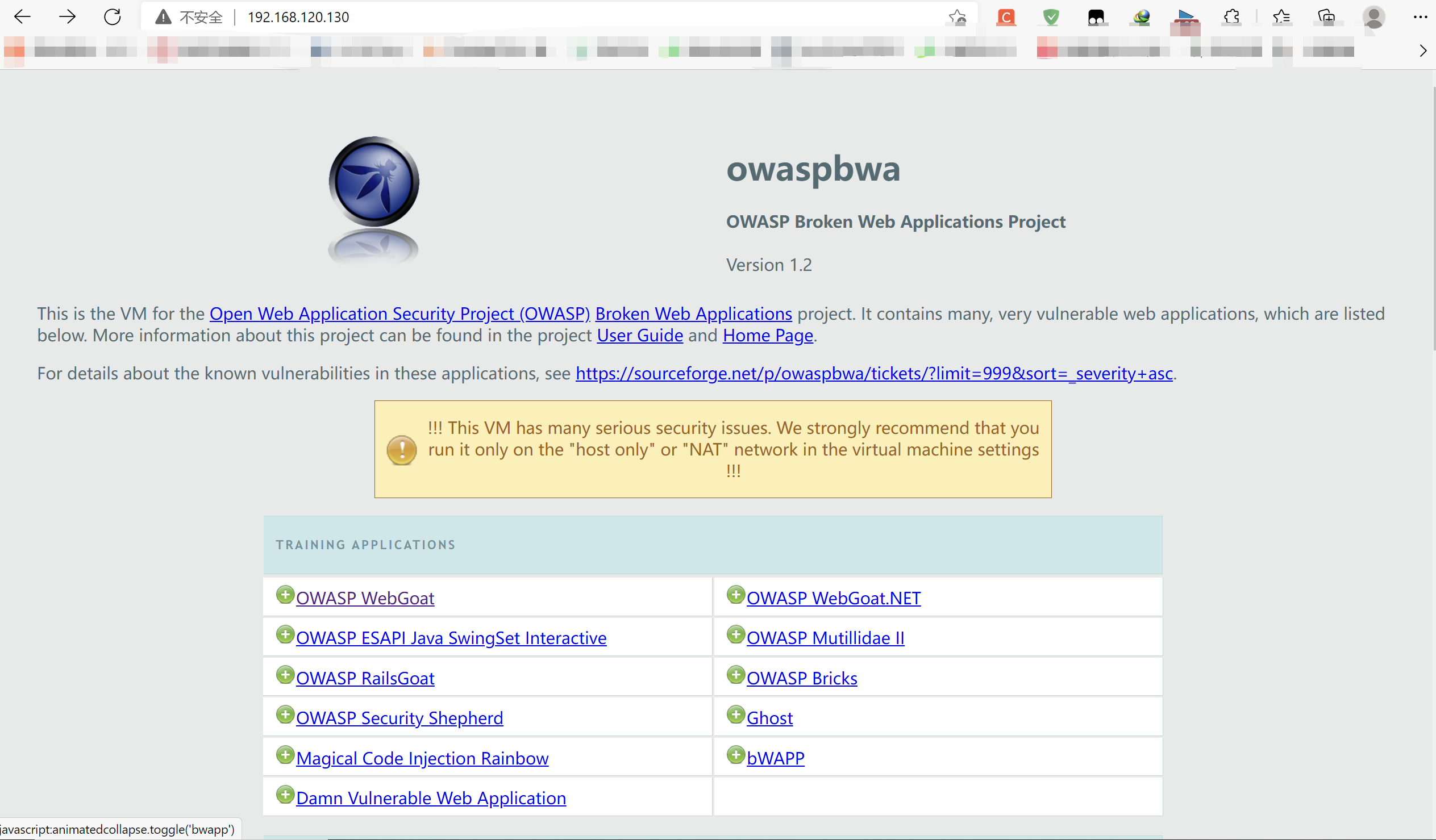Add current page to favorites
The image size is (1436, 840).
[x=957, y=17]
